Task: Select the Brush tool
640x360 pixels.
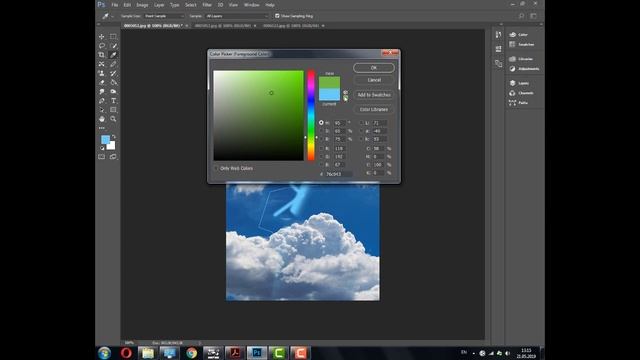Action: click(113, 64)
